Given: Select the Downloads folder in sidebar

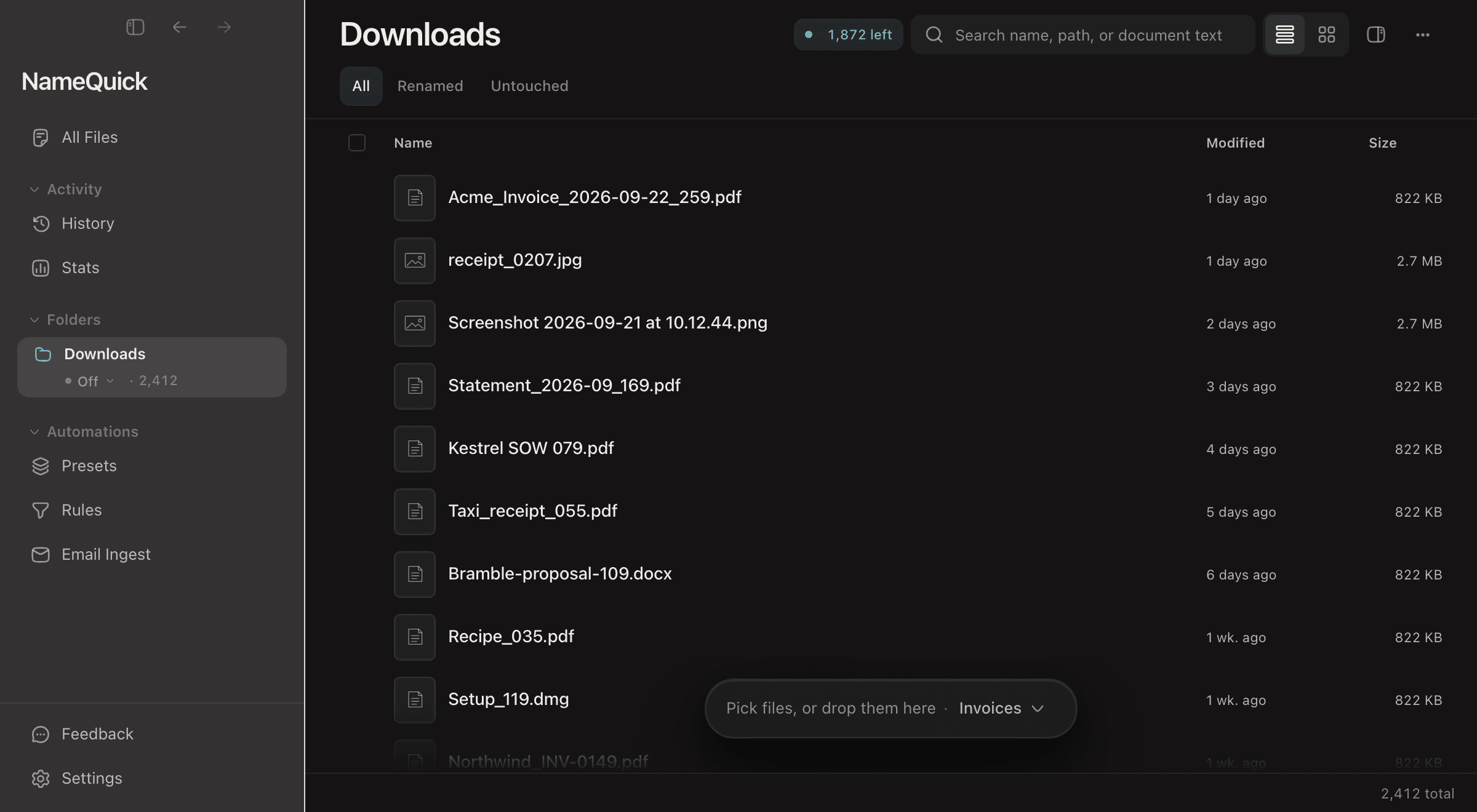Looking at the screenshot, I should tap(151, 367).
